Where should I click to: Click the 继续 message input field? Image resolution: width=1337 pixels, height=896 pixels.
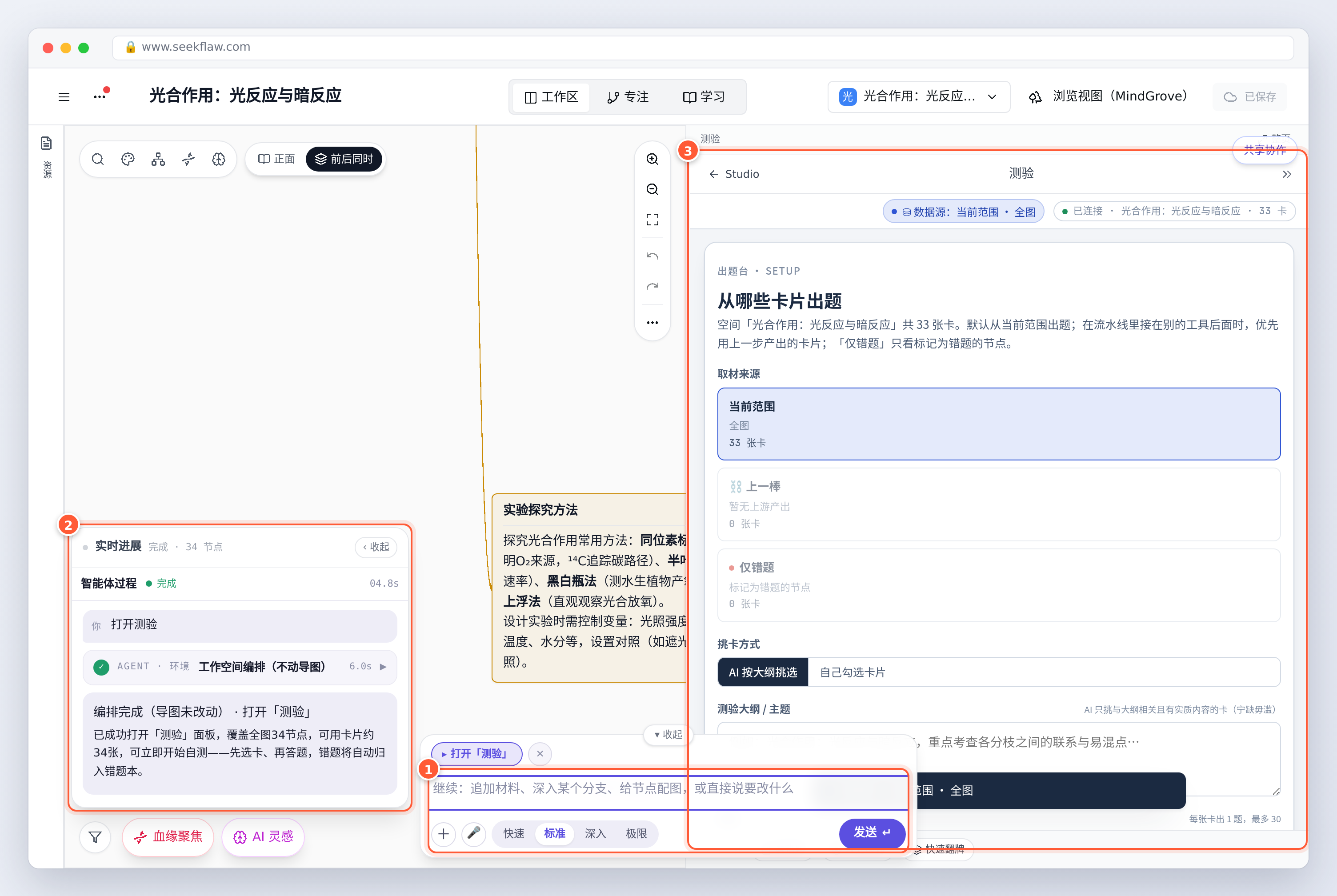coord(668,792)
